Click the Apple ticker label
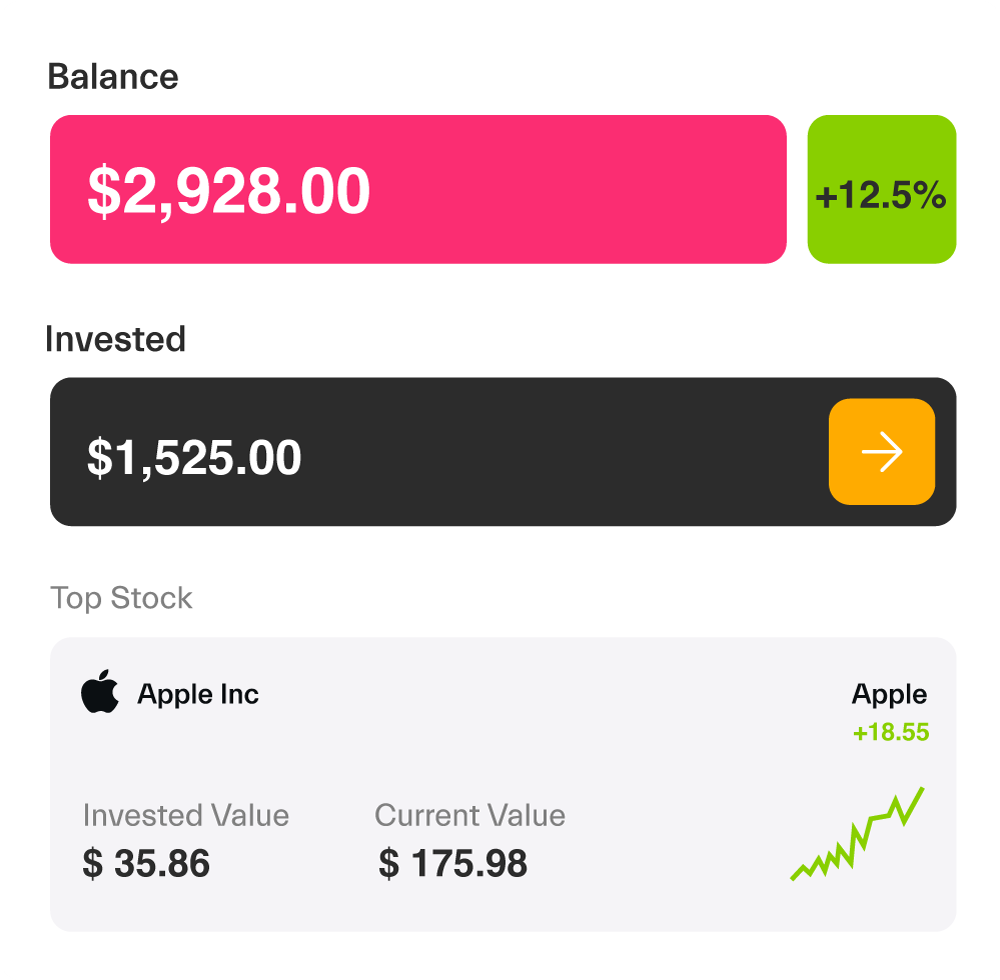This screenshot has height=980, width=1000. tap(889, 695)
